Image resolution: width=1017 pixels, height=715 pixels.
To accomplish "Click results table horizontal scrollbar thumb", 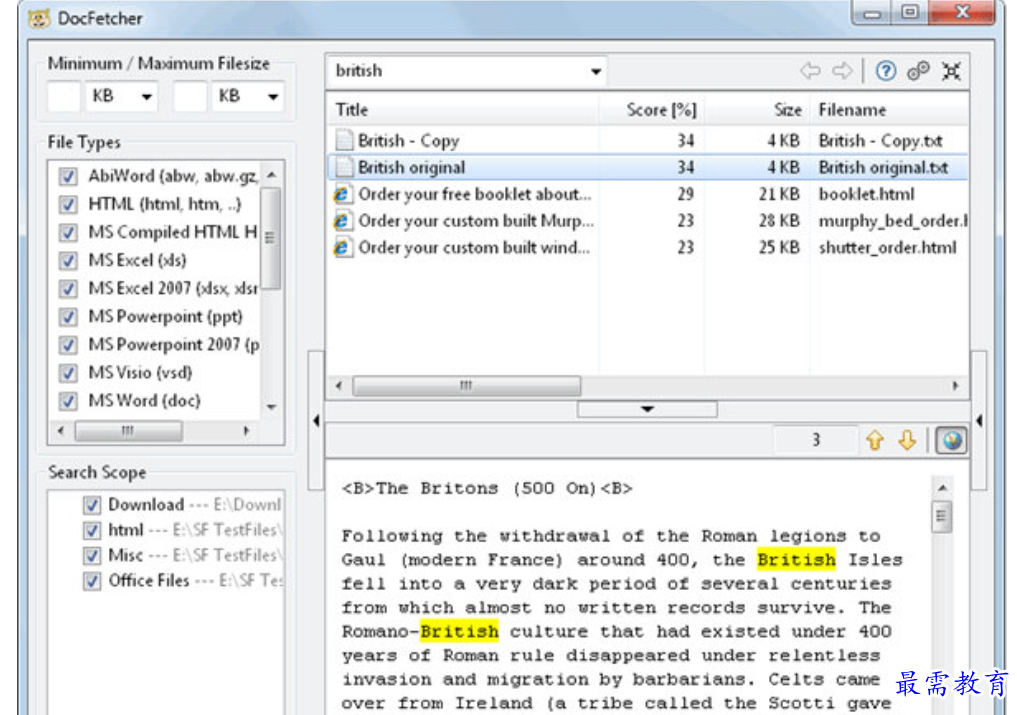I will (x=466, y=386).
